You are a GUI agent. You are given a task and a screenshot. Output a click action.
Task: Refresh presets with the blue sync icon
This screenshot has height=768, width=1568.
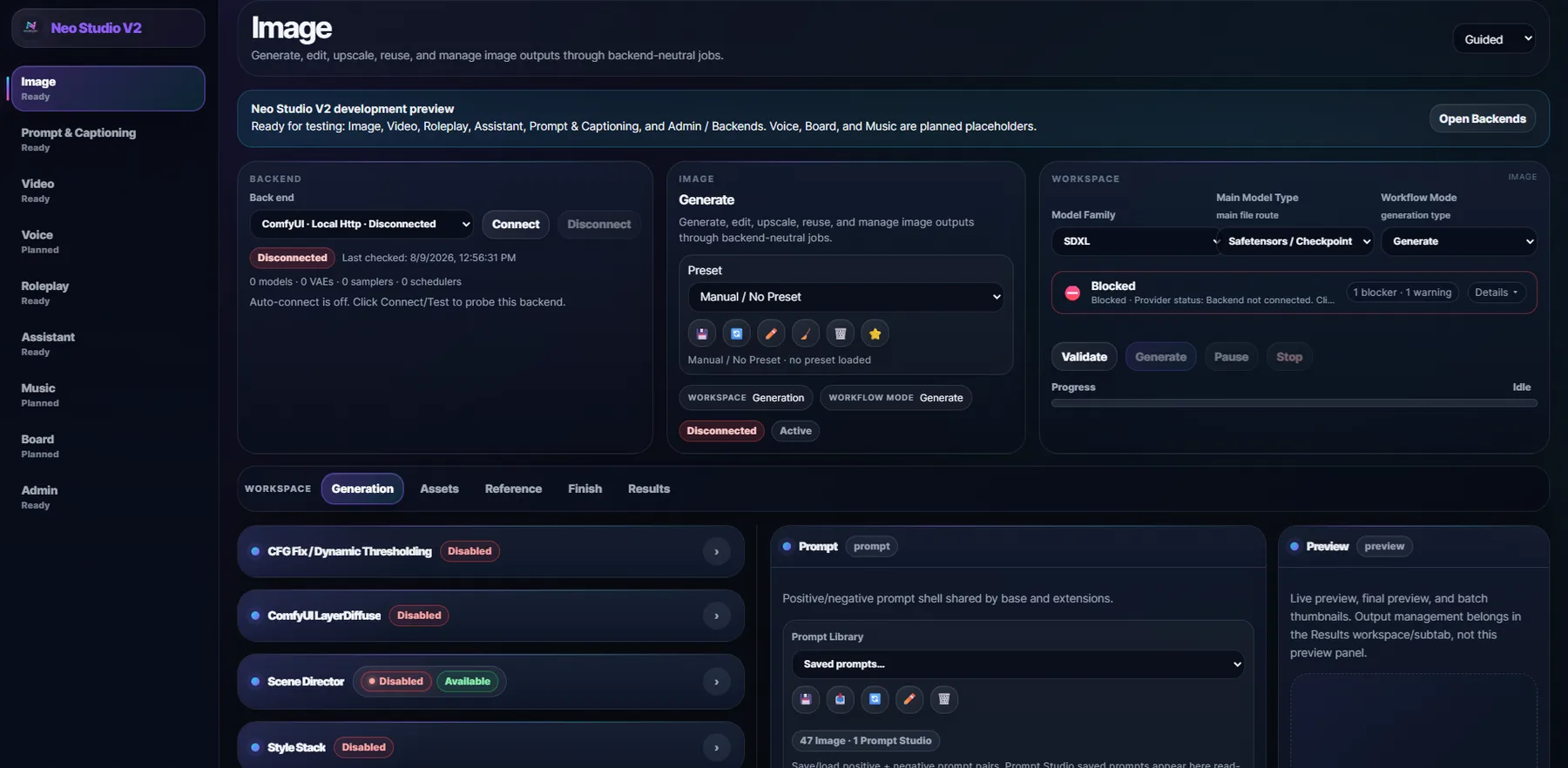[x=737, y=333]
